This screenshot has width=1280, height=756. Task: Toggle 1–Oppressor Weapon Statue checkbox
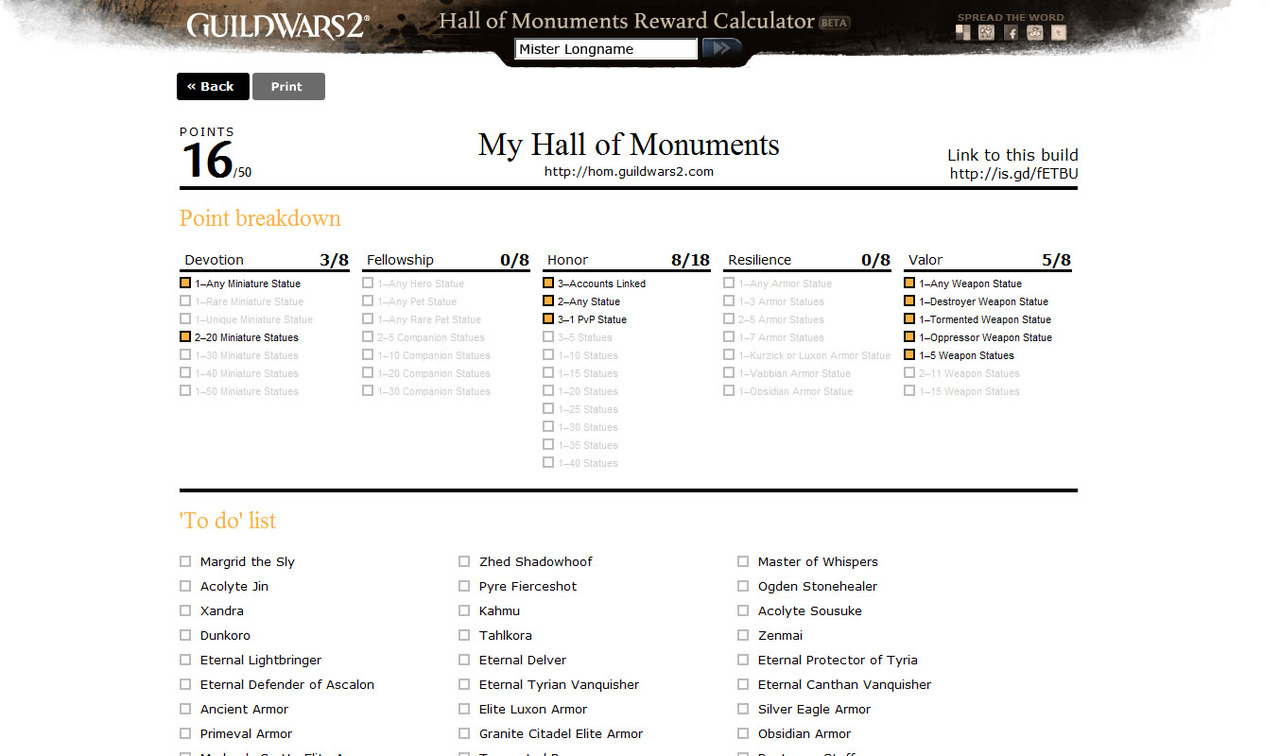tap(910, 337)
